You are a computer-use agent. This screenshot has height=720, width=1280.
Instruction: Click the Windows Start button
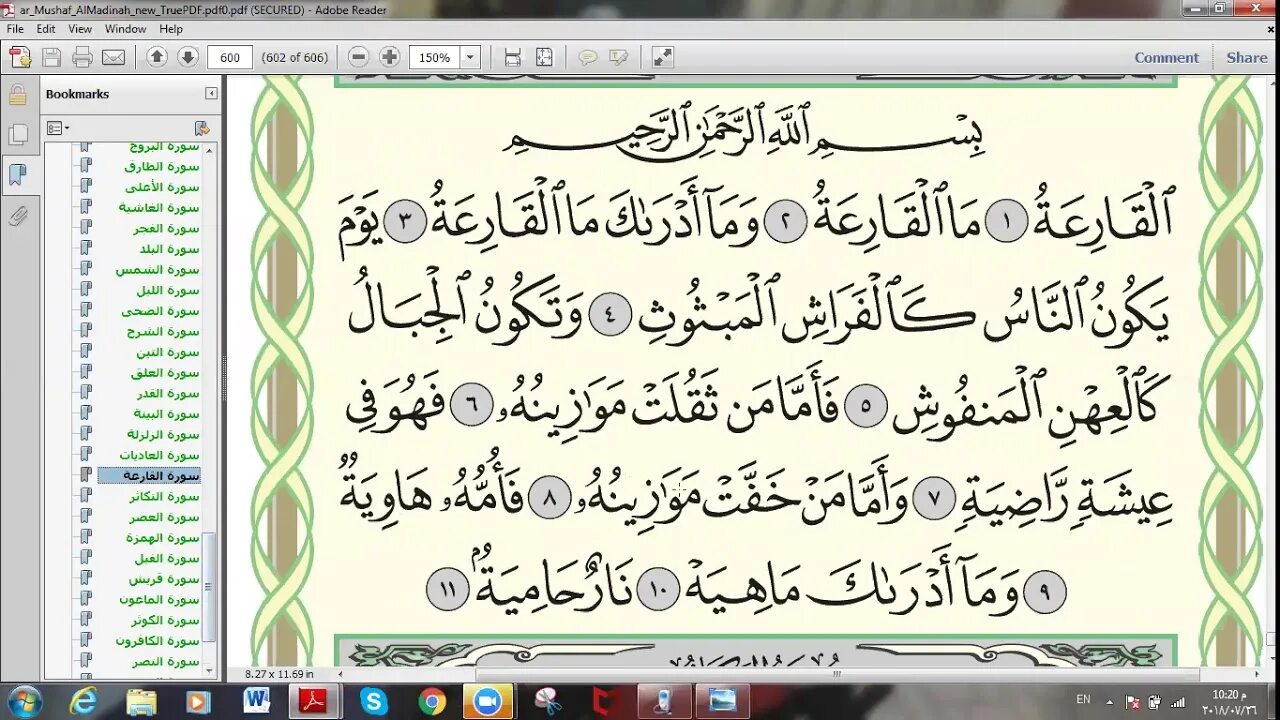click(24, 701)
